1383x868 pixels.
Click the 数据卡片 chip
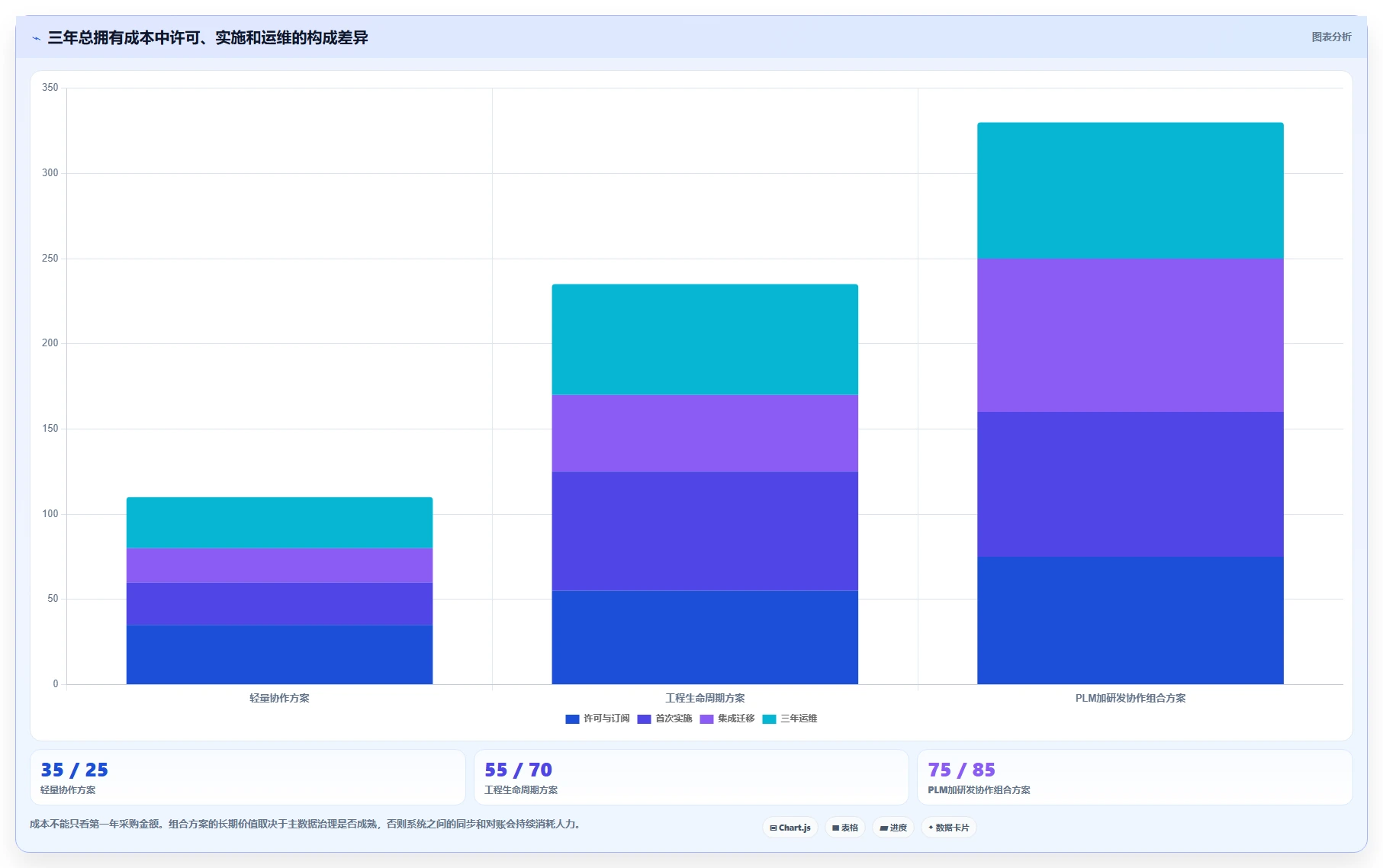[949, 828]
